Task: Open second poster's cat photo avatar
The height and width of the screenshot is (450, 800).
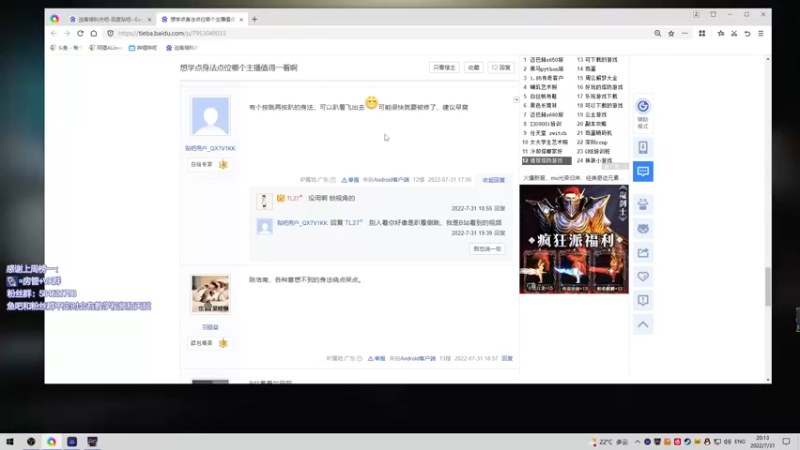Action: click(x=210, y=294)
